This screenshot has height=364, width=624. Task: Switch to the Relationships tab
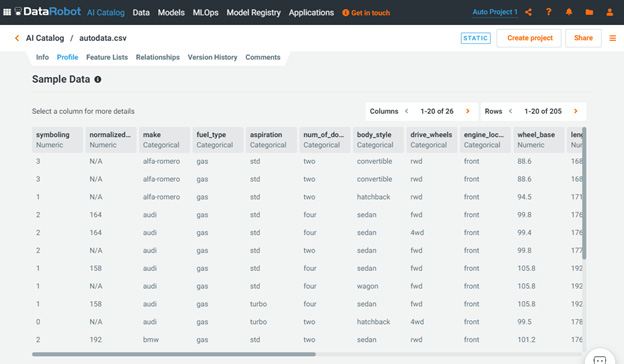pyautogui.click(x=158, y=57)
